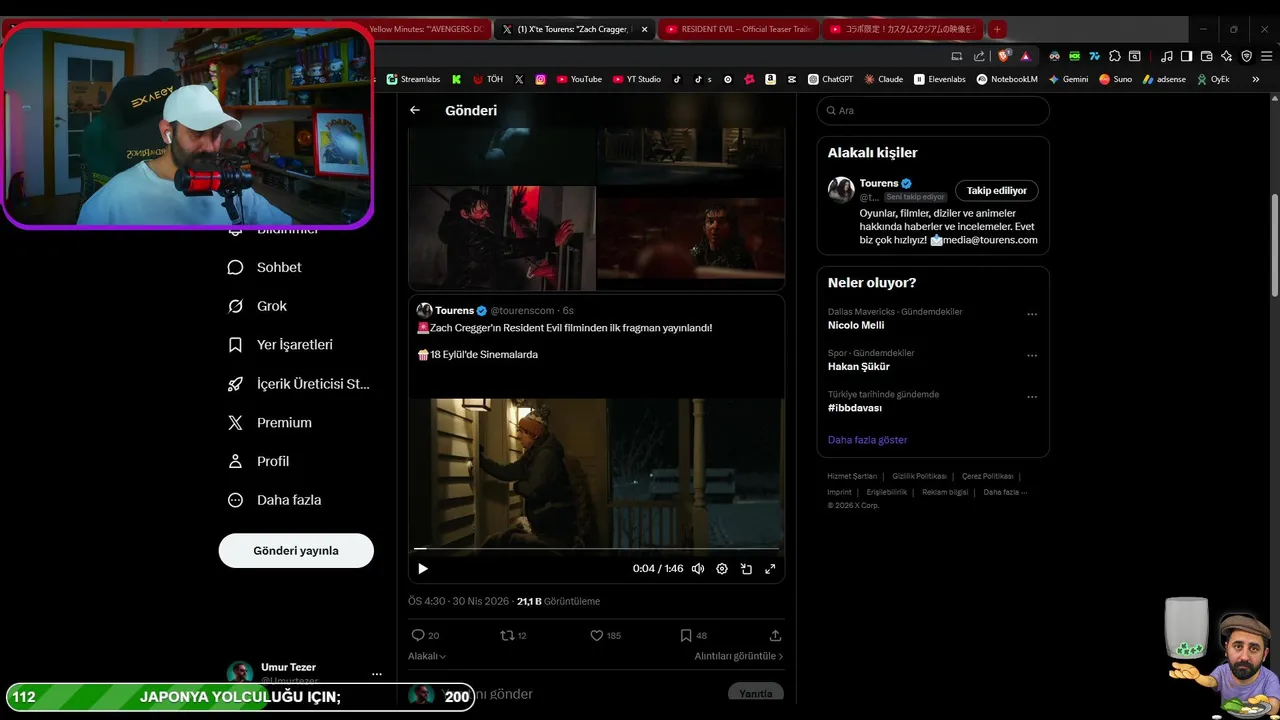Enter fullscreen for the video
Viewport: 1280px width, 720px height.
point(770,569)
